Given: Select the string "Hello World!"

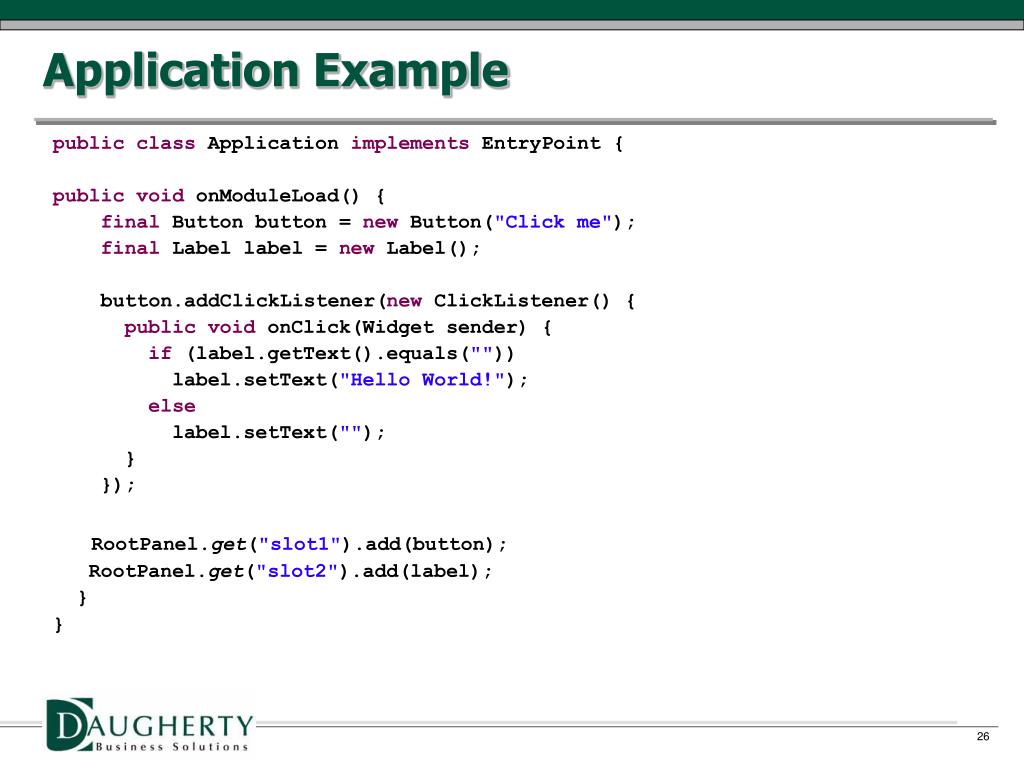Looking at the screenshot, I should [x=423, y=379].
